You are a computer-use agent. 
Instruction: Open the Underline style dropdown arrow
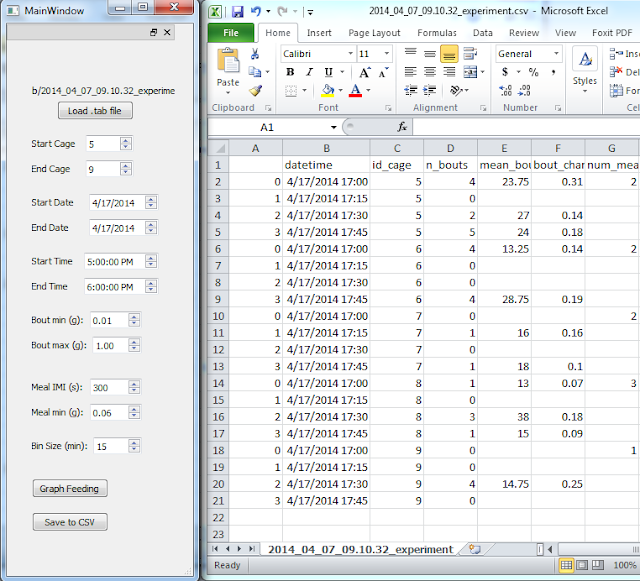point(342,72)
